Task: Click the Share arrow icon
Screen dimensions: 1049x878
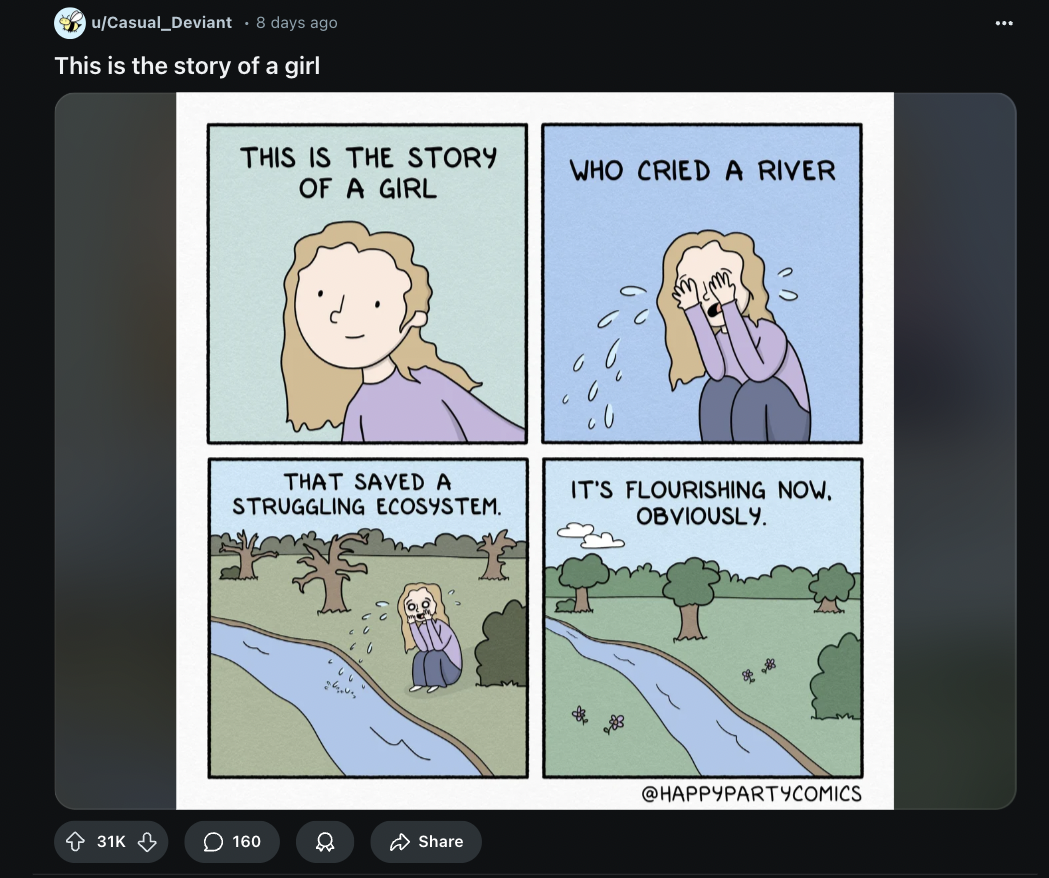Action: point(399,841)
